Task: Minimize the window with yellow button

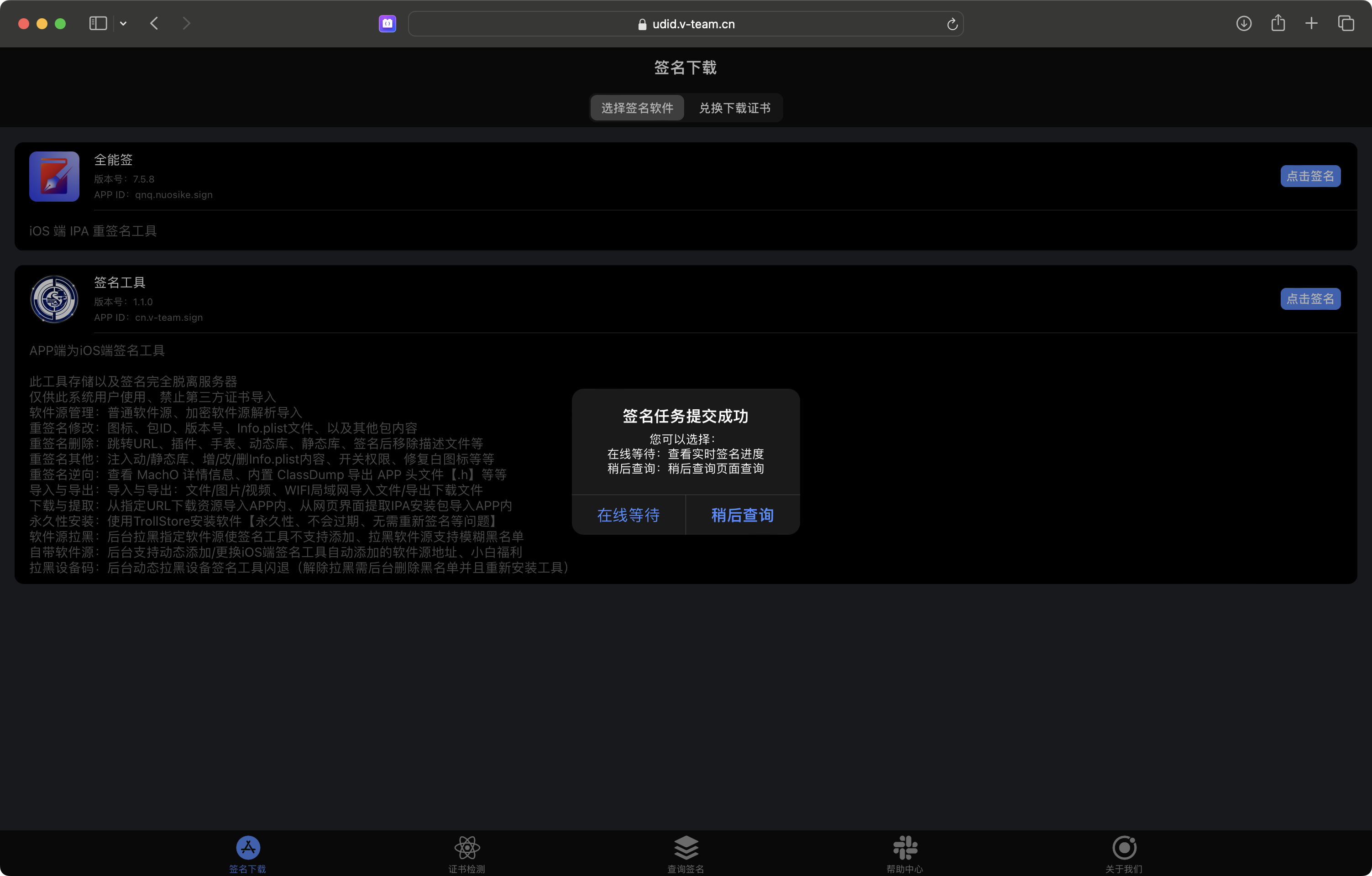Action: (42, 23)
